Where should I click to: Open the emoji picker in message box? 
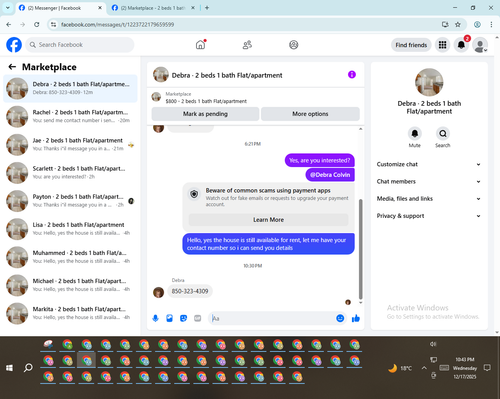340,318
